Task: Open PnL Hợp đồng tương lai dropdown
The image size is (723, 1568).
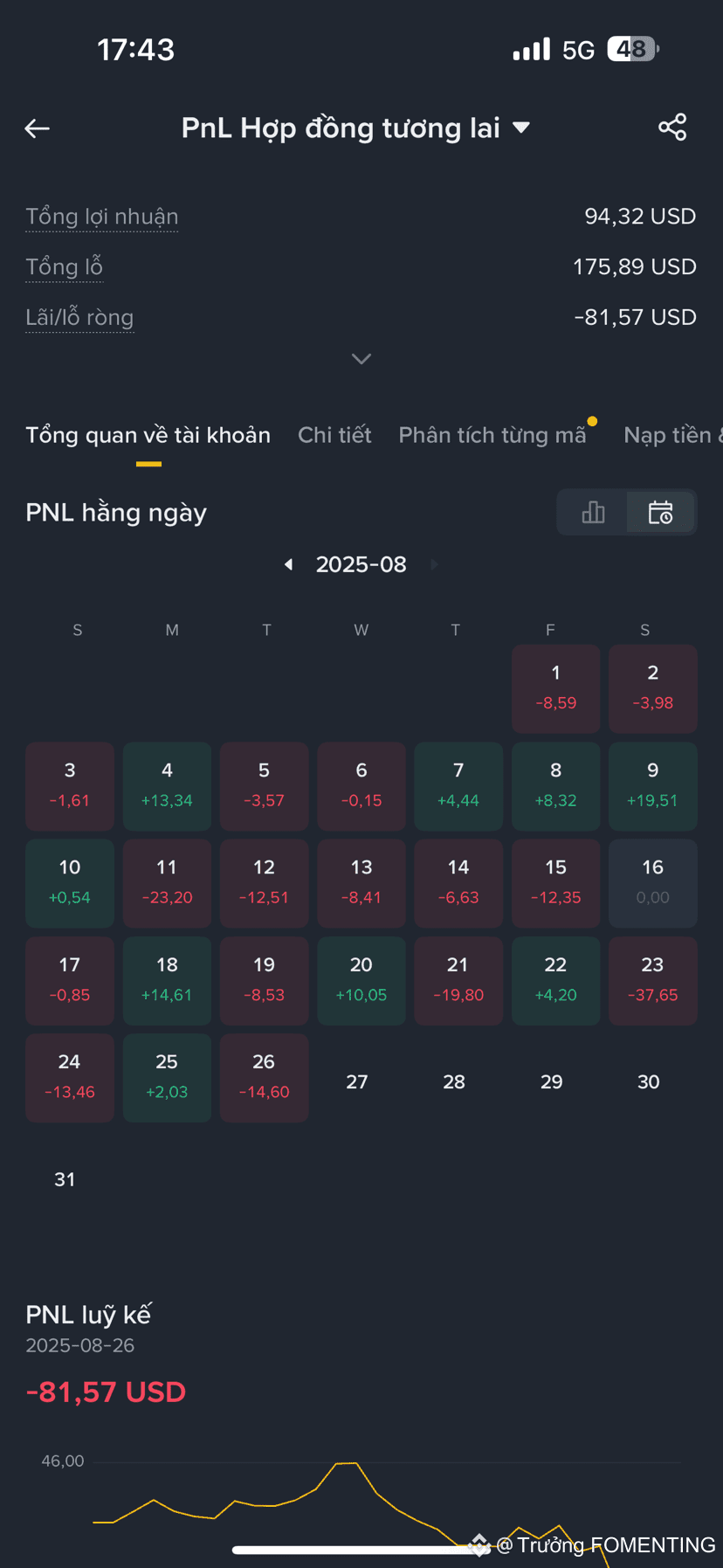Action: [355, 128]
